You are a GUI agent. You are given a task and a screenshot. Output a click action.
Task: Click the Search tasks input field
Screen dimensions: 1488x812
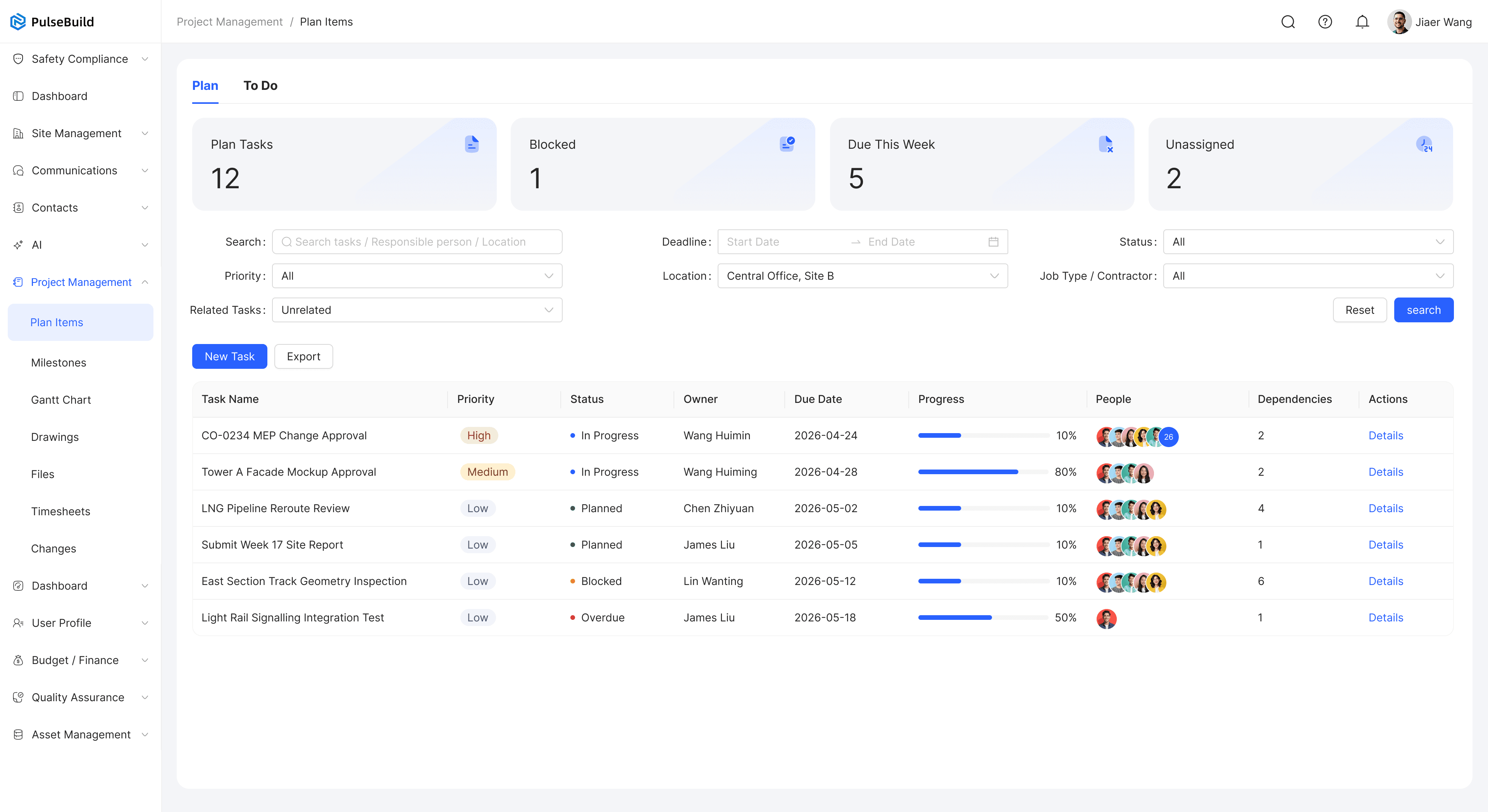click(x=417, y=242)
